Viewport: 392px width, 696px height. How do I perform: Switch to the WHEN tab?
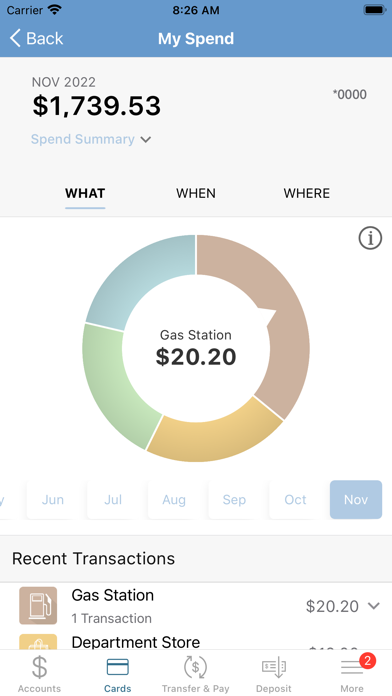(196, 194)
